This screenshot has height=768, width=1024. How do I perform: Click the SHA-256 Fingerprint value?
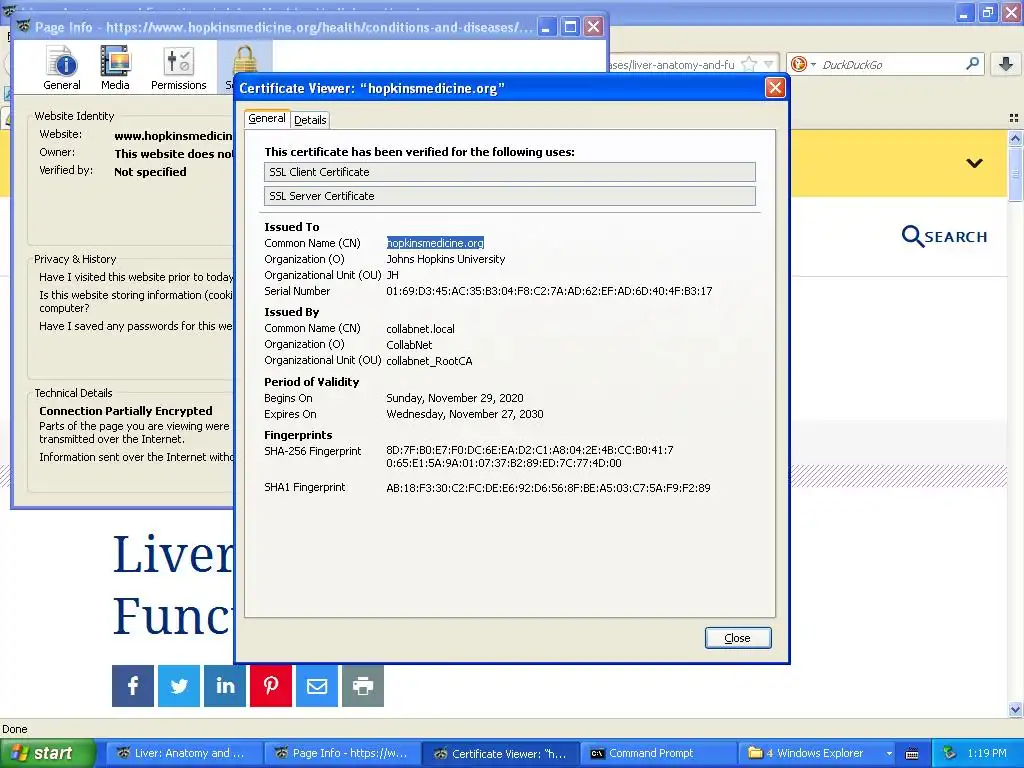(530, 456)
